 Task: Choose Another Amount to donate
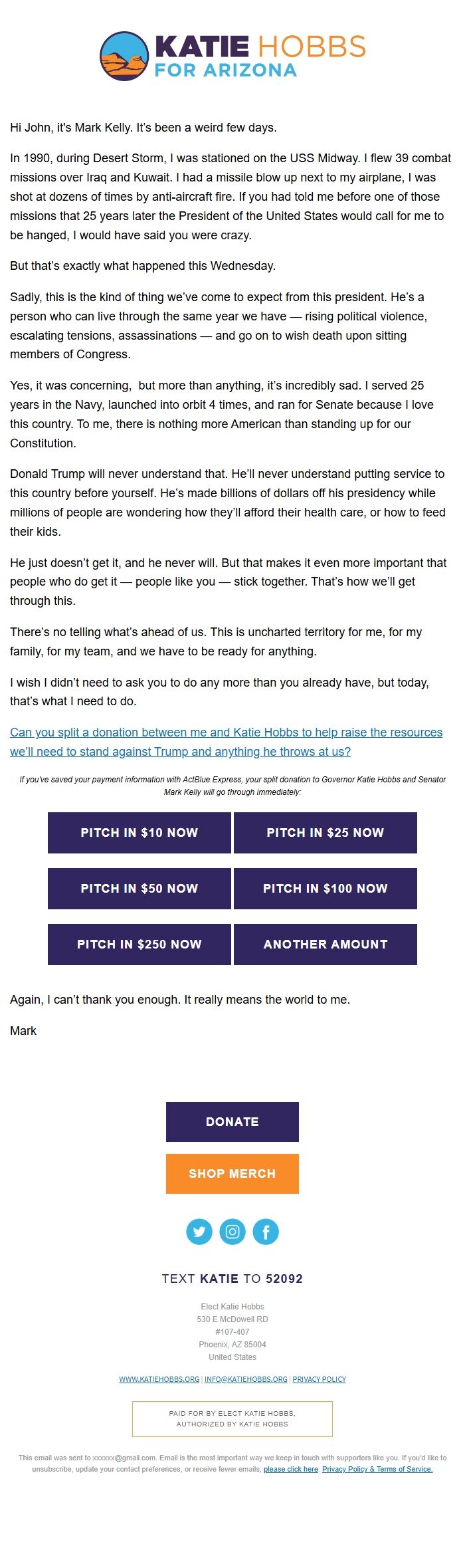(325, 944)
